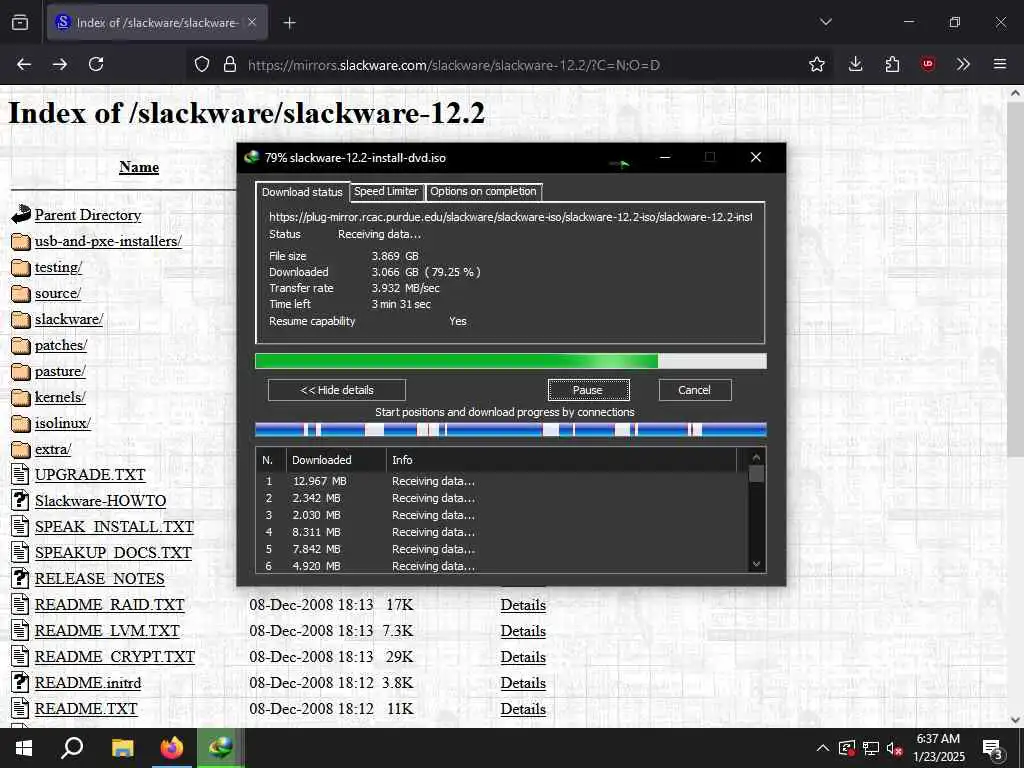The image size is (1024, 768).
Task: Open Windows Start menu
Action: coord(24,748)
